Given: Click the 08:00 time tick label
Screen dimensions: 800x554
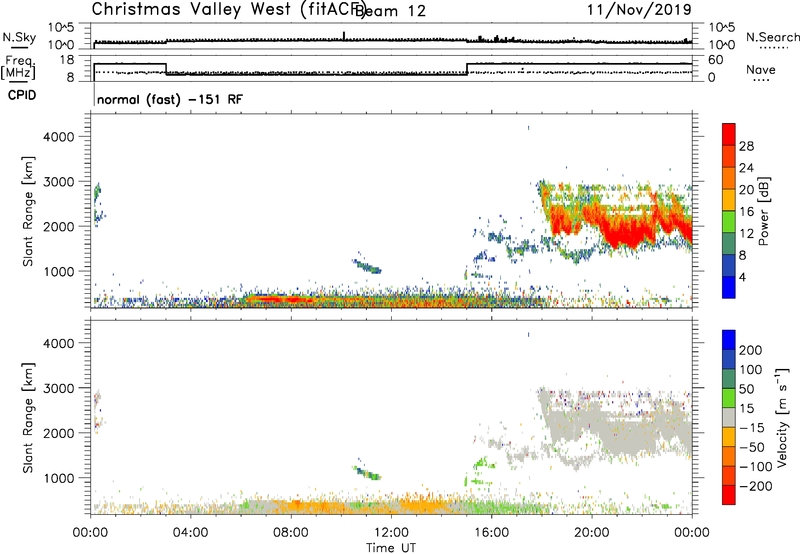Looking at the screenshot, I should tap(291, 533).
